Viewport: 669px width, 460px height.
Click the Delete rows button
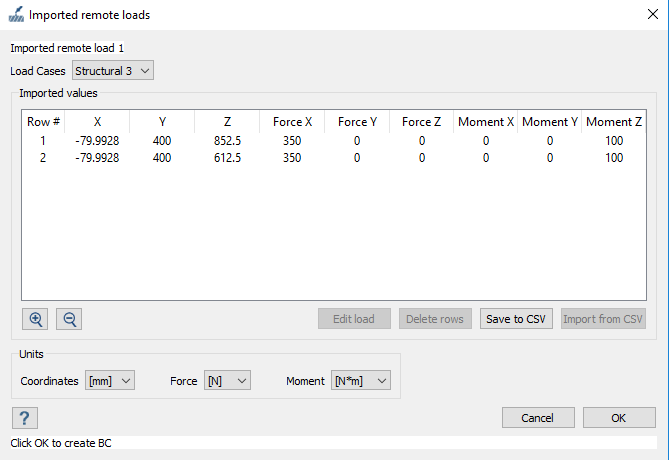[x=435, y=319]
